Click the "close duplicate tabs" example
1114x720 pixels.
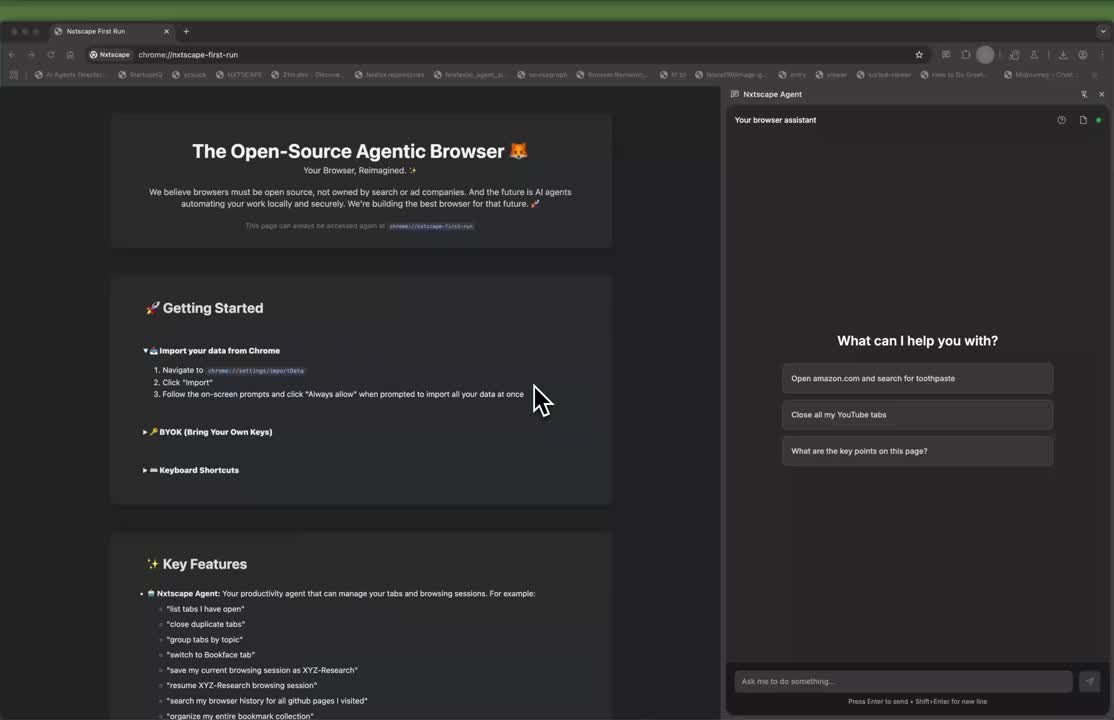(205, 624)
